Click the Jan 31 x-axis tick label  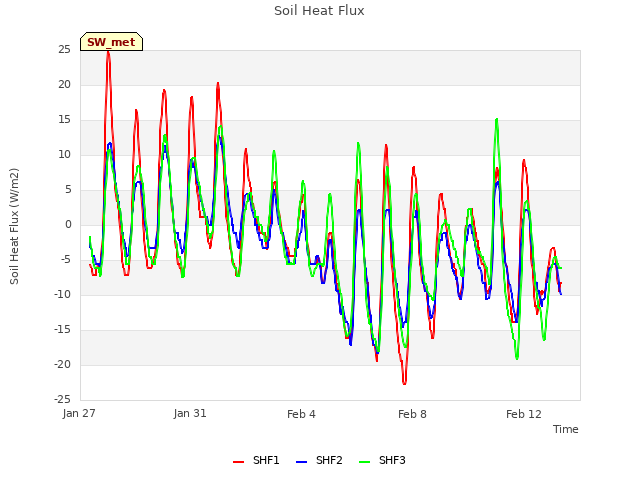(x=190, y=413)
